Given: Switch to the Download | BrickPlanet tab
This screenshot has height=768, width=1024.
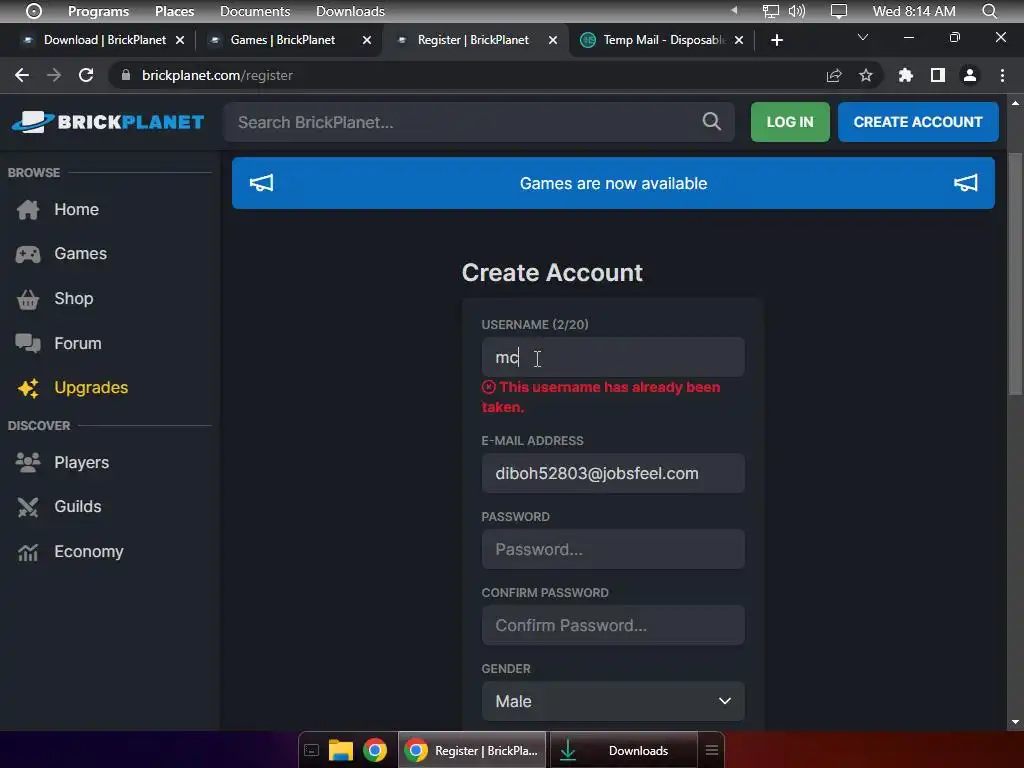Looking at the screenshot, I should click(x=104, y=40).
